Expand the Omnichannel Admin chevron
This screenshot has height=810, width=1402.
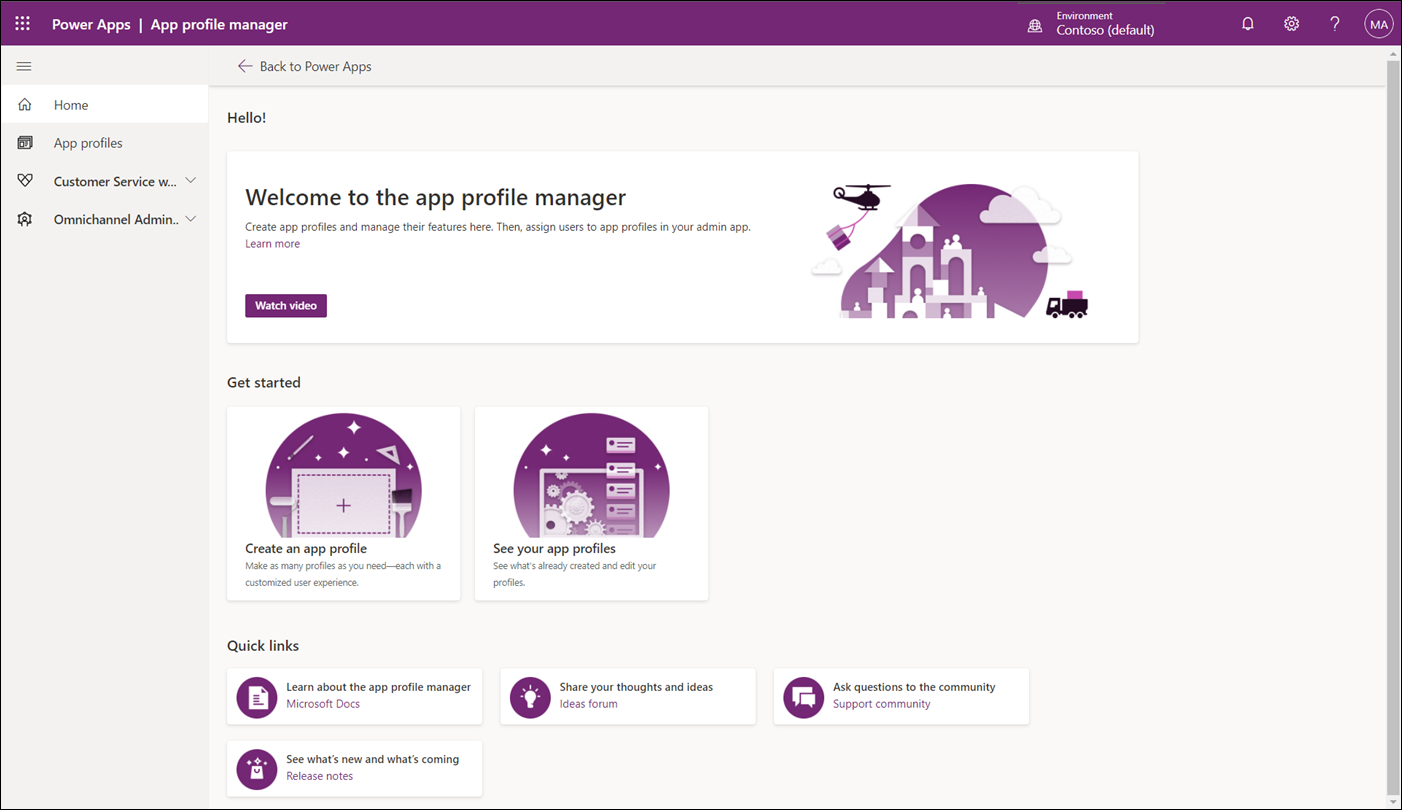pyautogui.click(x=191, y=219)
